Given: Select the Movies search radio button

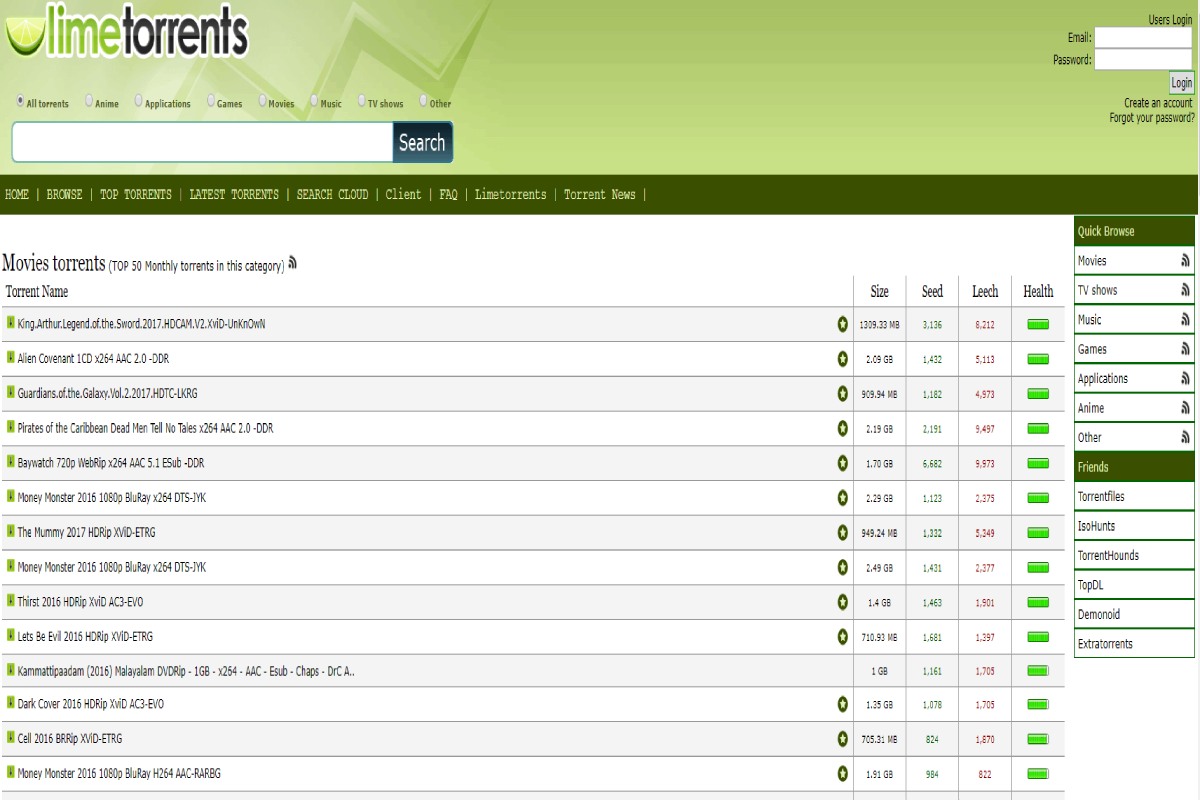Looking at the screenshot, I should click(262, 101).
